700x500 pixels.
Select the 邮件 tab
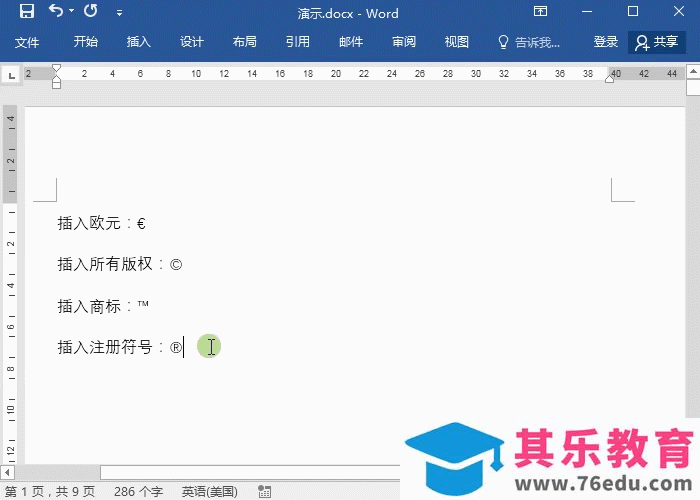350,42
